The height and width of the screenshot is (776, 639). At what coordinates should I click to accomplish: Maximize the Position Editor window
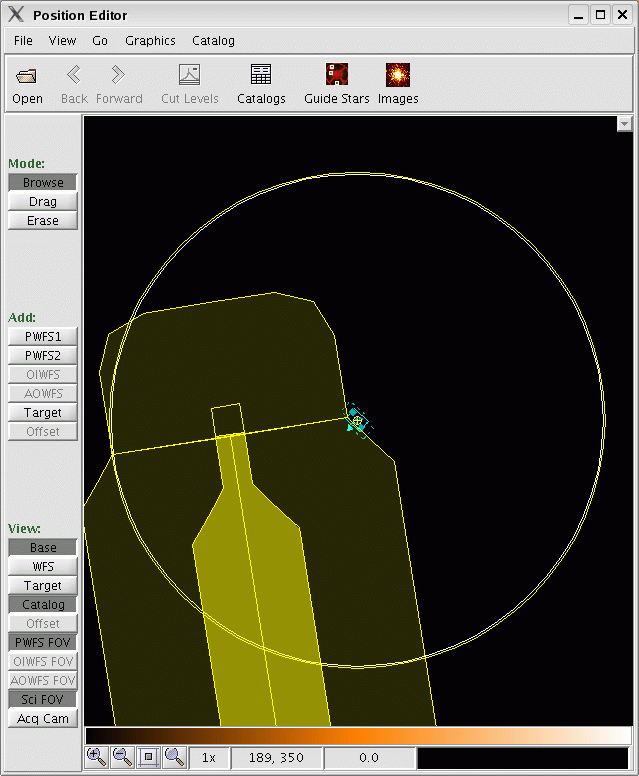[600, 14]
